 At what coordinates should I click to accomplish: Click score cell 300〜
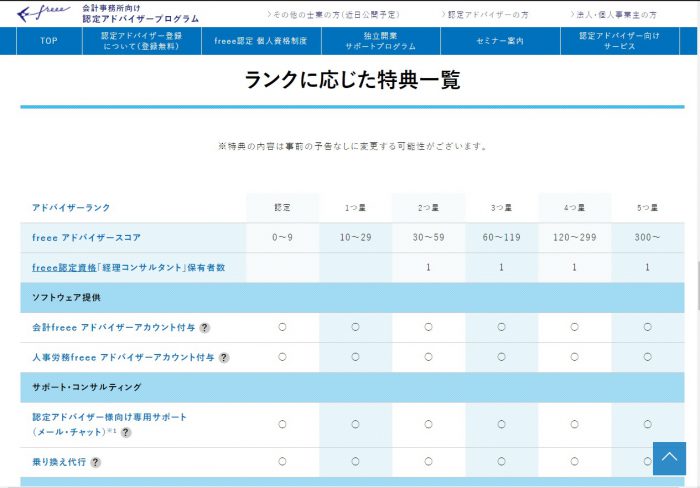[648, 238]
